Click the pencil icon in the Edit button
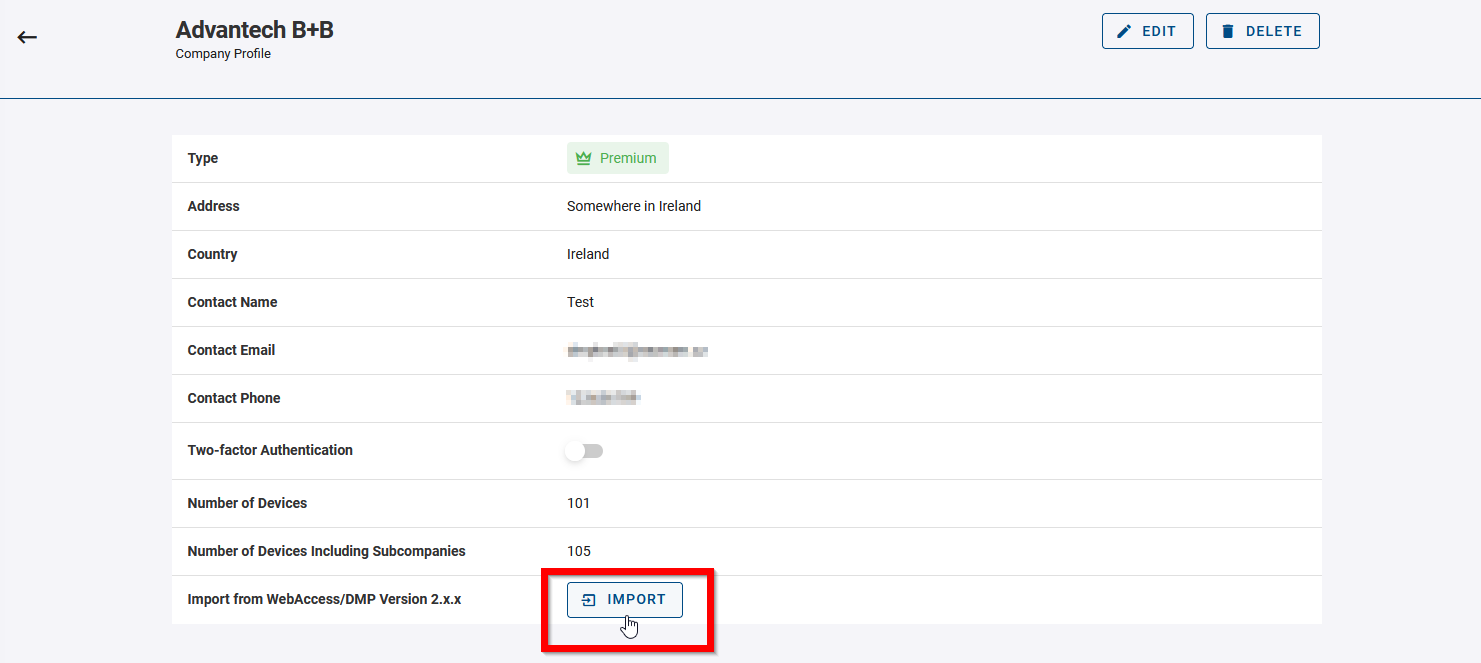Viewport: 1481px width, 663px height. pyautogui.click(x=1125, y=31)
